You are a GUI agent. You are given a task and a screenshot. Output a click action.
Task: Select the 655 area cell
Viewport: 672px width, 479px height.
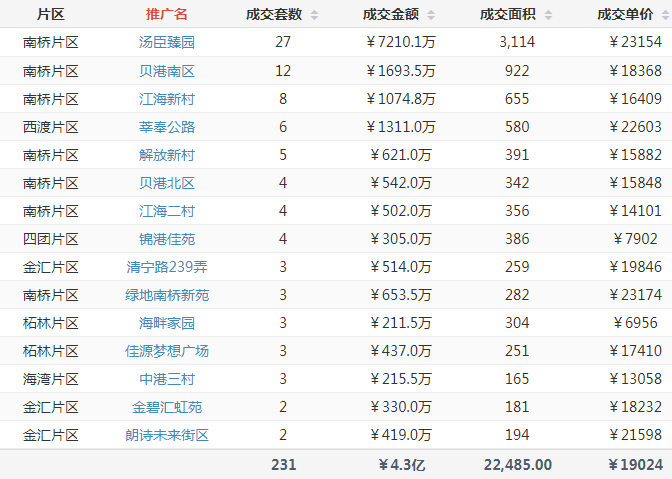coord(517,99)
